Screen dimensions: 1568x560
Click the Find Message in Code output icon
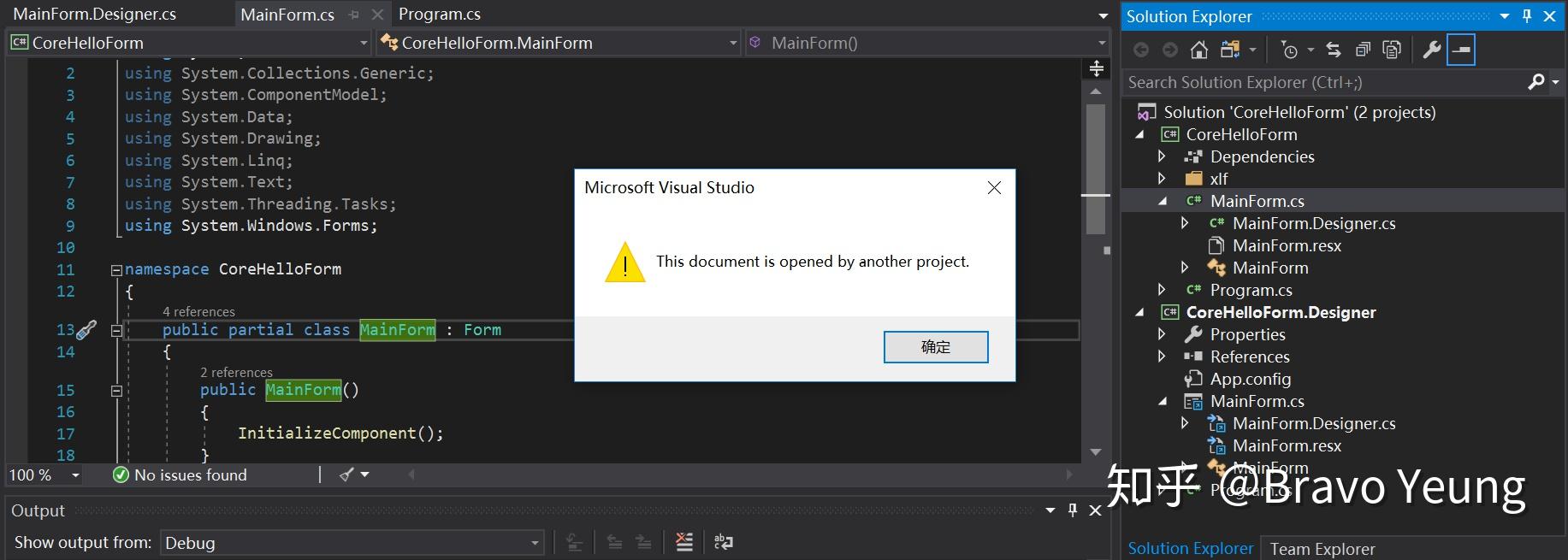[x=575, y=542]
